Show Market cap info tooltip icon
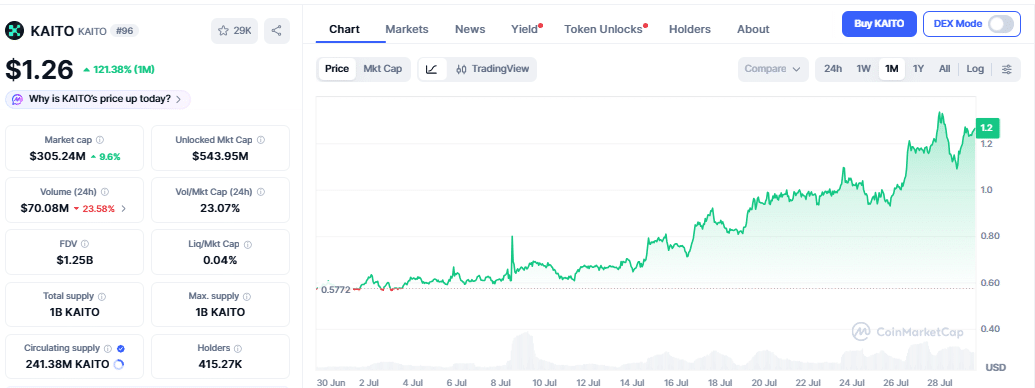 pos(100,140)
